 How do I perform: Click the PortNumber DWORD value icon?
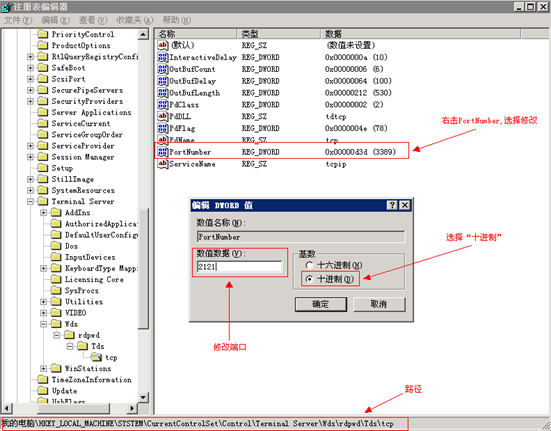point(162,152)
